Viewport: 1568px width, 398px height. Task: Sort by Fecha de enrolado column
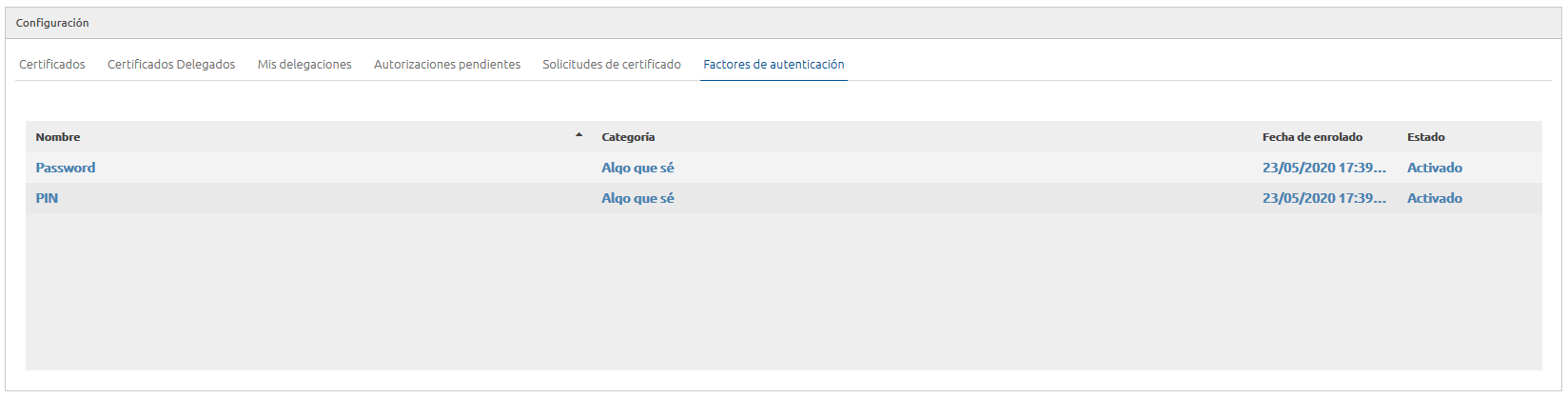click(1312, 137)
